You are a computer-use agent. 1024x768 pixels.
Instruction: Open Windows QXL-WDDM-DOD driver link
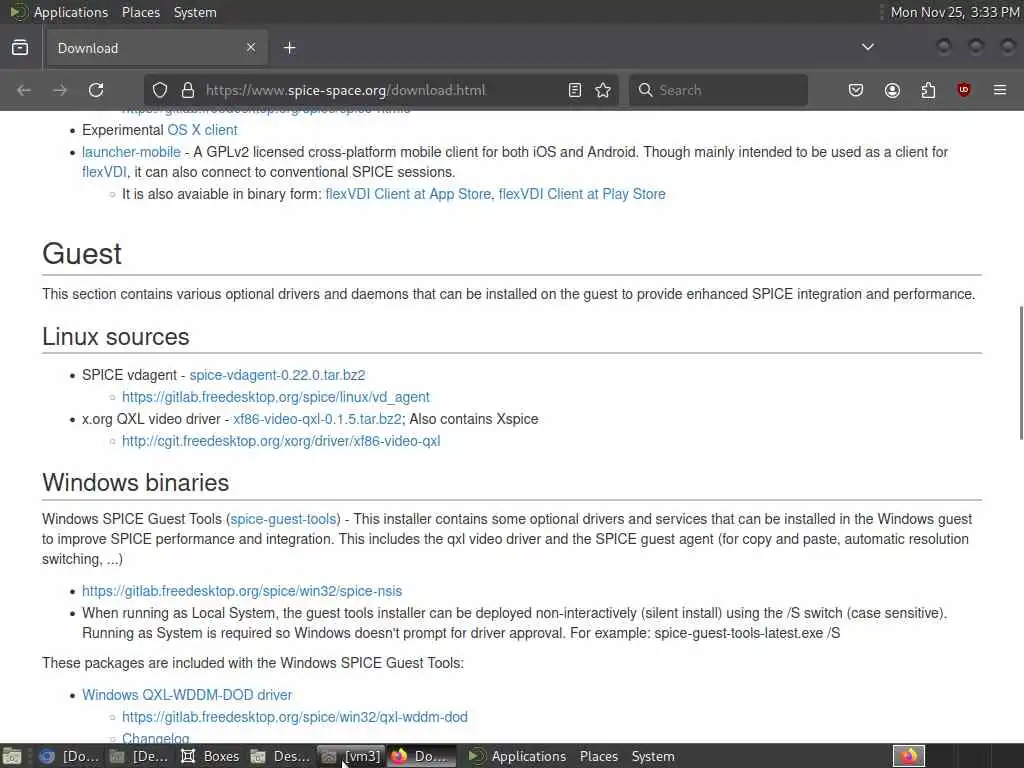click(x=187, y=695)
